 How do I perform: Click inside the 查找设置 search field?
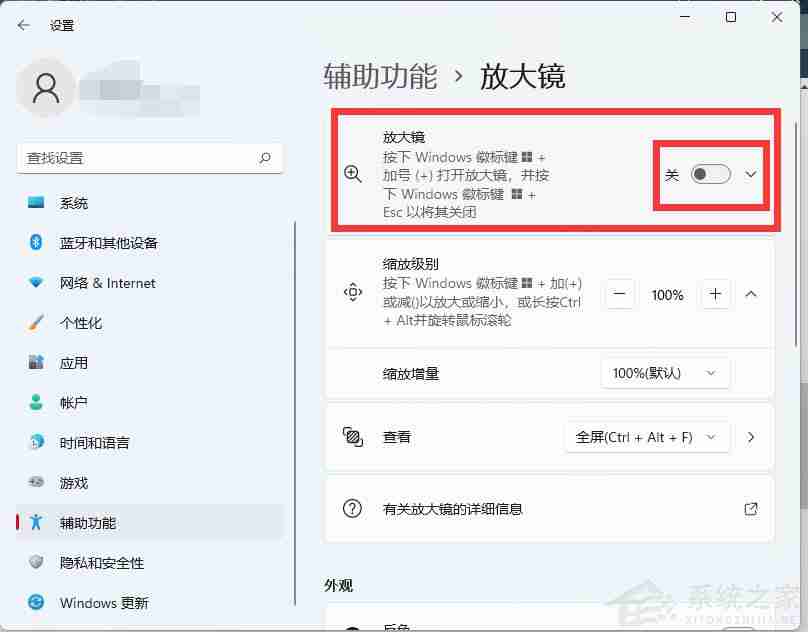pyautogui.click(x=150, y=158)
